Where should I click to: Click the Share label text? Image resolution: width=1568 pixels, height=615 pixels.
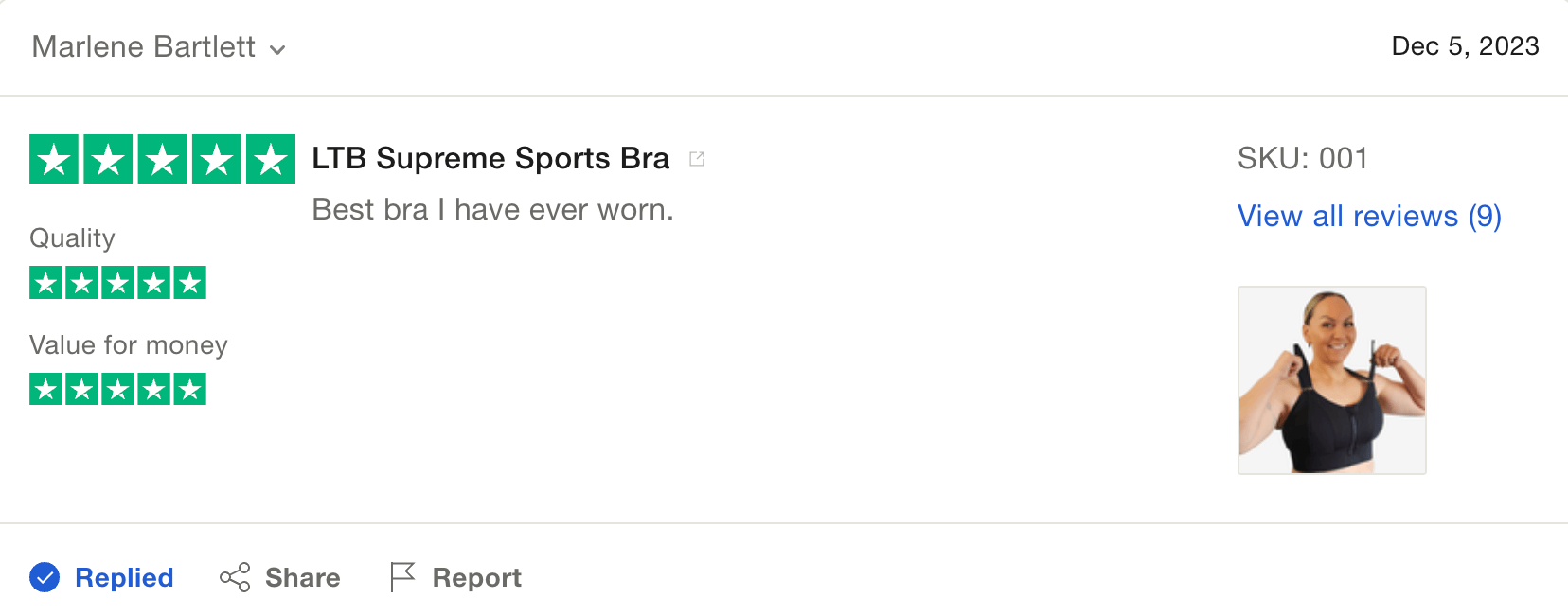[x=303, y=578]
